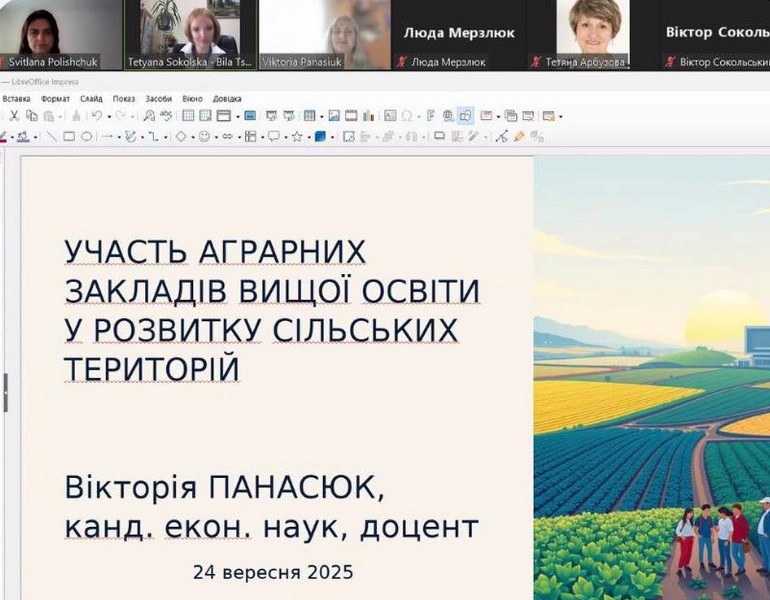Open the Слайд menu
The width and height of the screenshot is (770, 600).
91,99
